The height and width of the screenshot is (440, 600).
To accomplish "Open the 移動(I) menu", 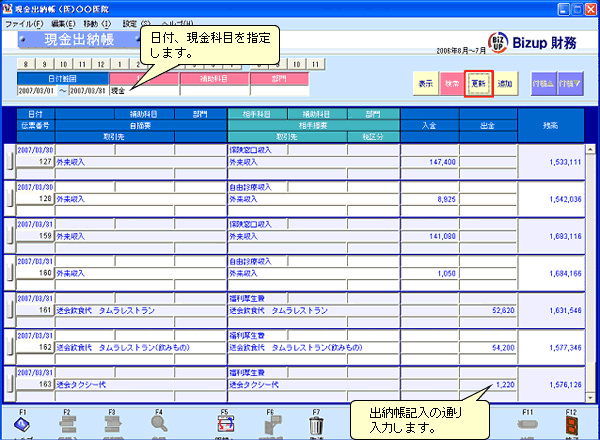I will 97,24.
